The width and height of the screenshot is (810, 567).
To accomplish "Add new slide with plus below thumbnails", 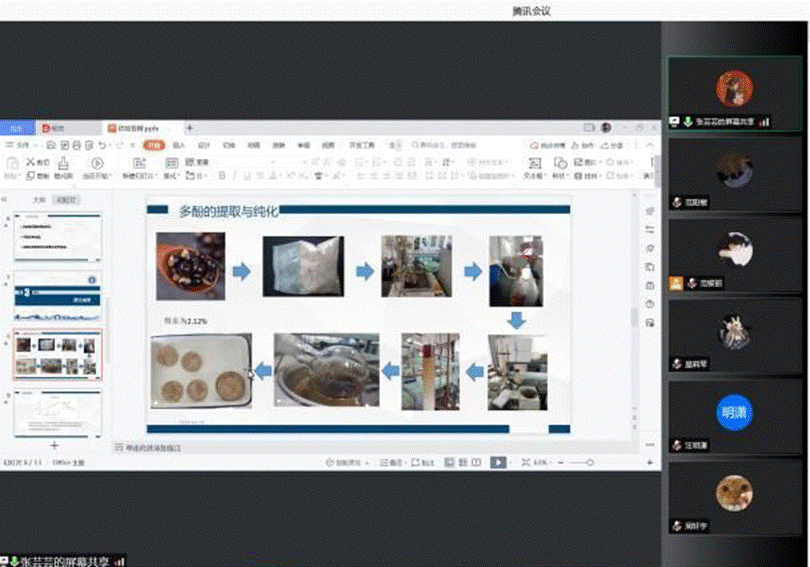I will 55,444.
